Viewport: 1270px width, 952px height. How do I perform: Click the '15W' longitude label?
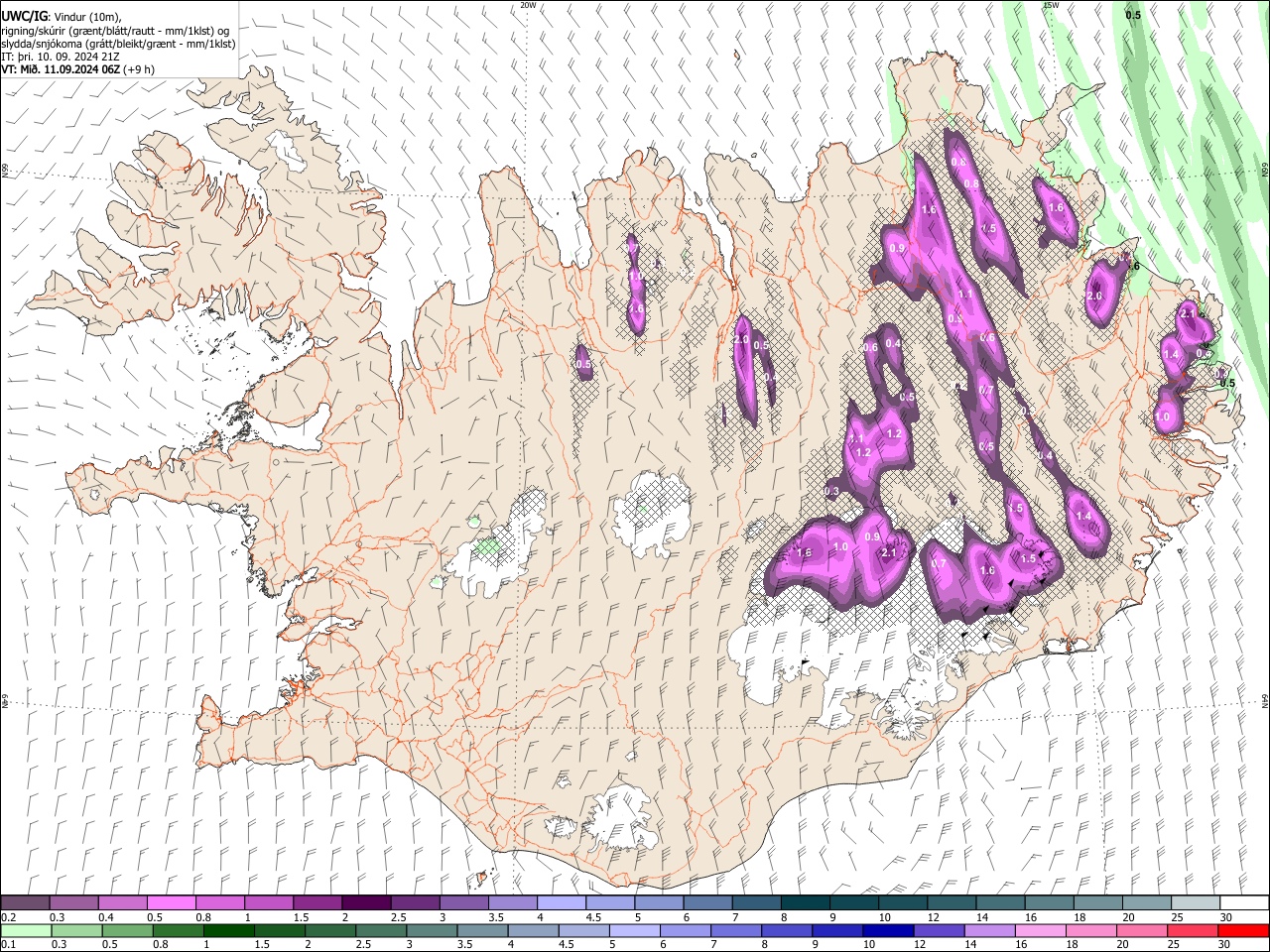1050,5
